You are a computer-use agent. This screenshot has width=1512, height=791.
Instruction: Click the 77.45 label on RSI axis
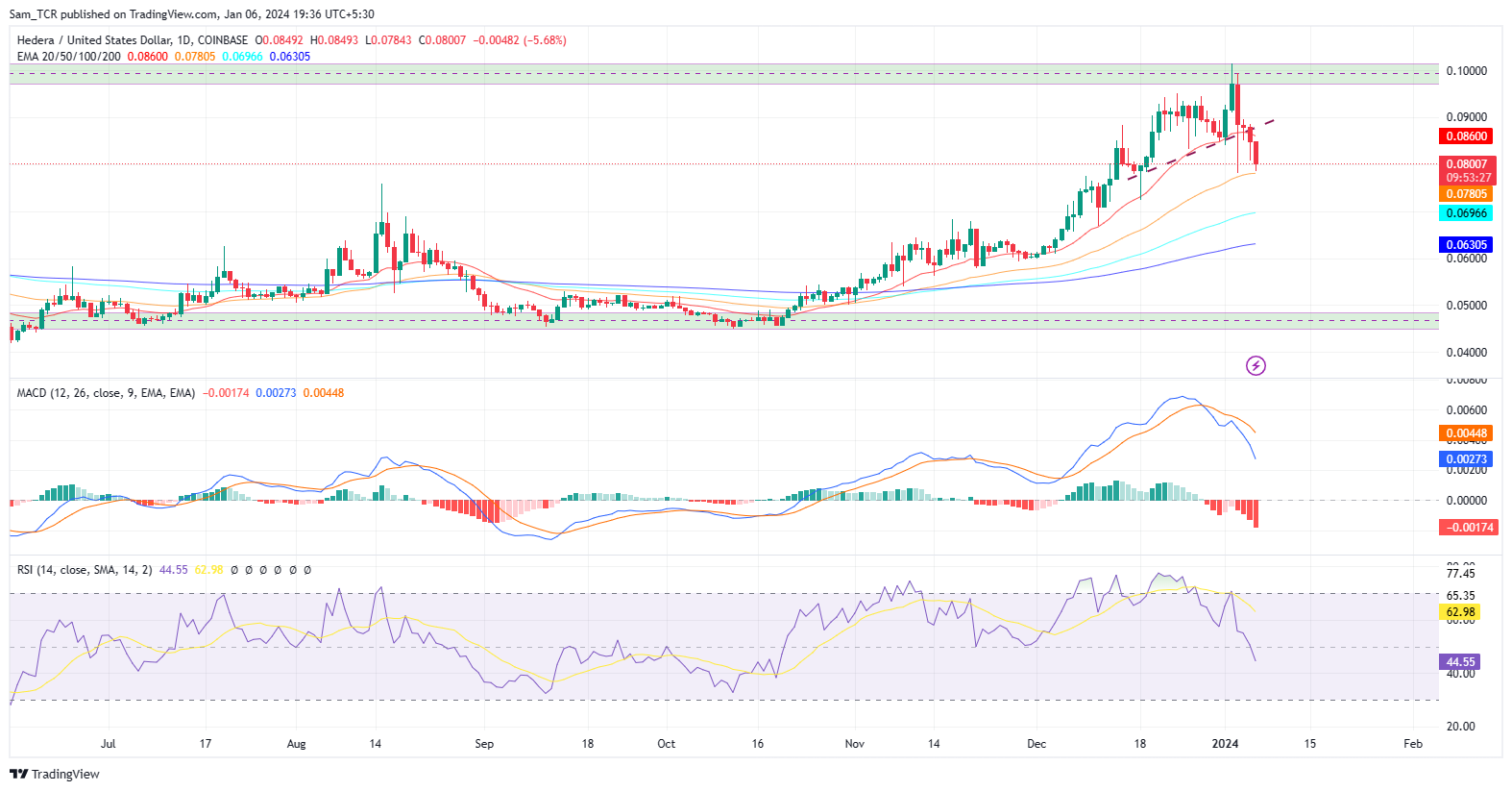[x=1460, y=574]
